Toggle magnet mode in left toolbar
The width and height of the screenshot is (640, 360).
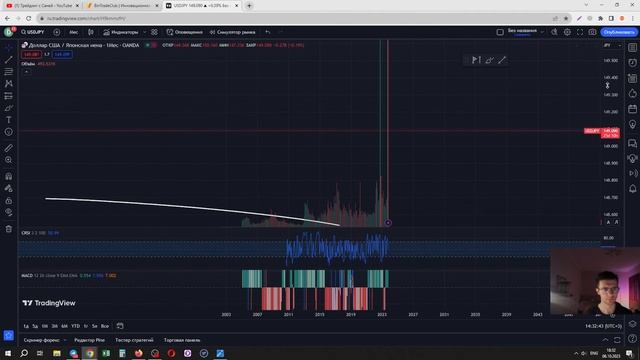coord(9,176)
